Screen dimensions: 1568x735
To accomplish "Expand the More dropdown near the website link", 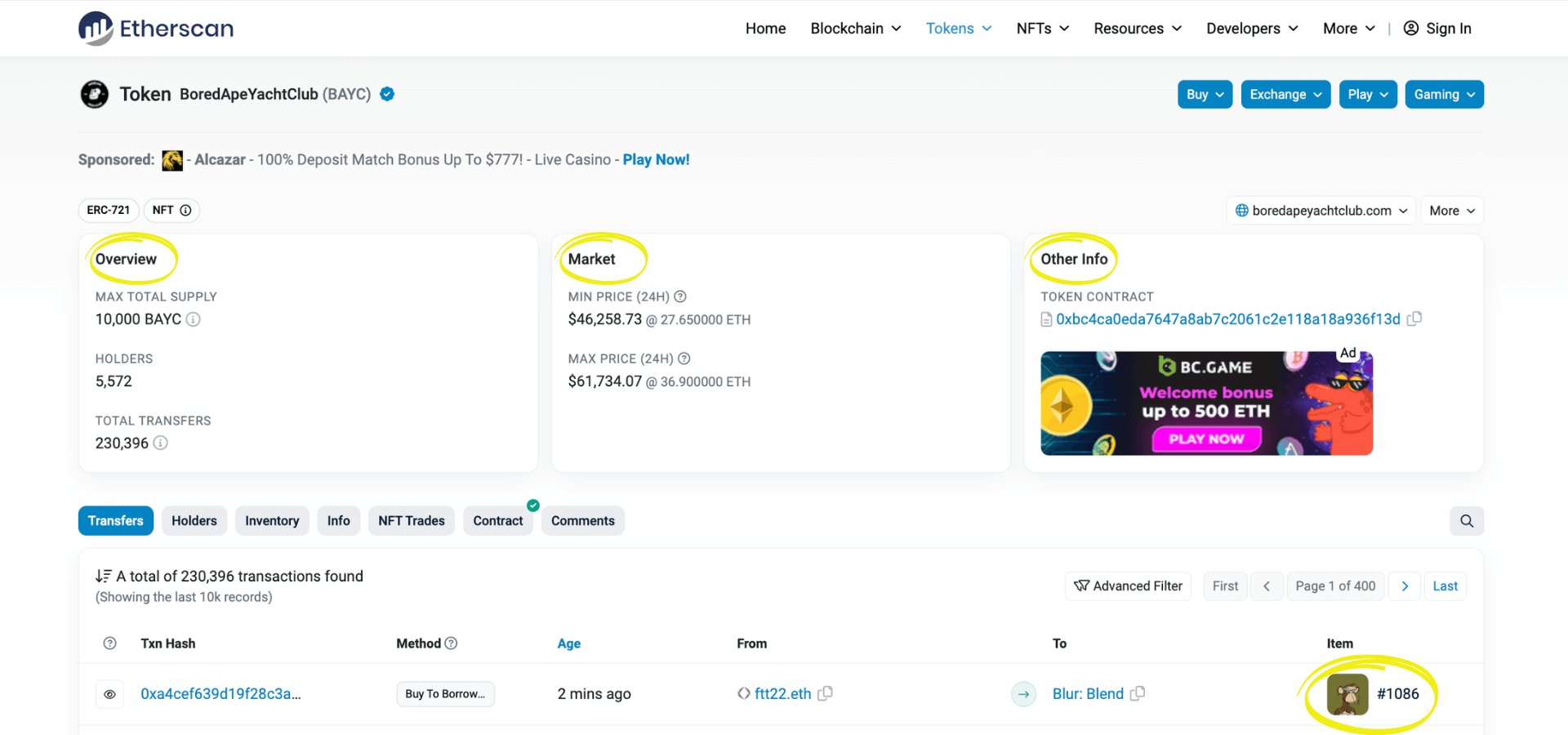I will click(x=1451, y=210).
